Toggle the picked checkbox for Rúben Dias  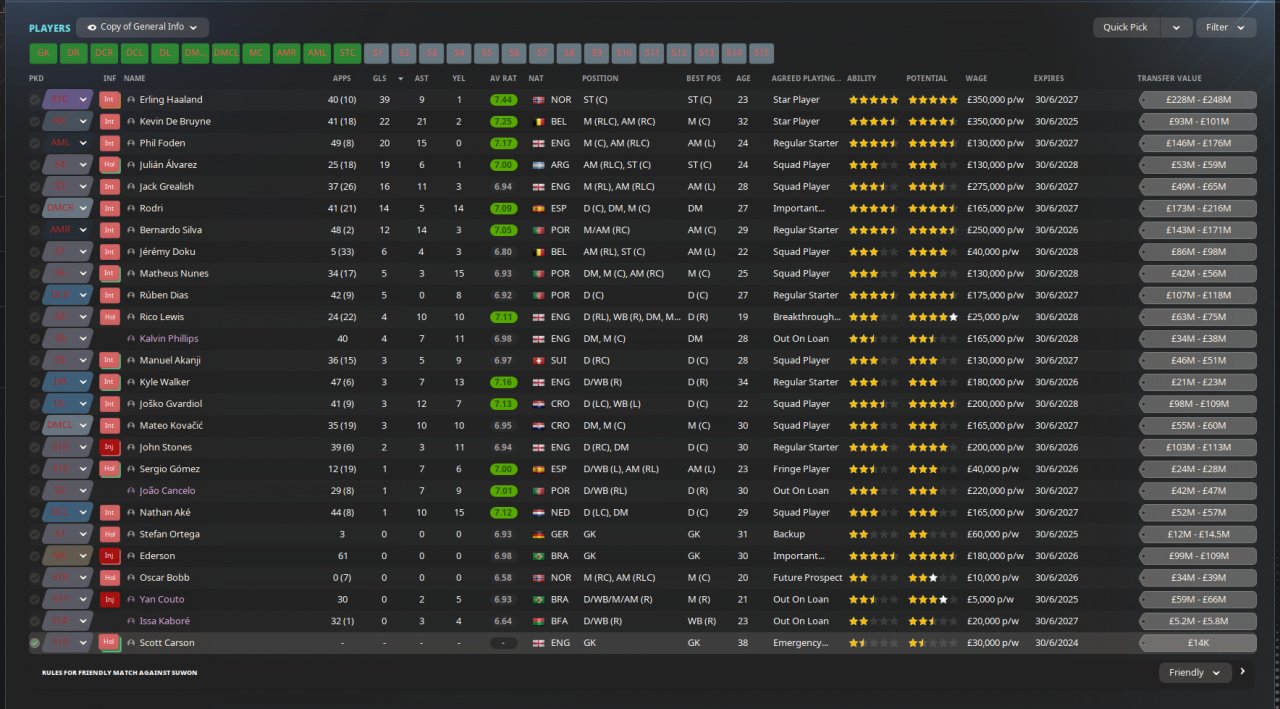pos(35,295)
